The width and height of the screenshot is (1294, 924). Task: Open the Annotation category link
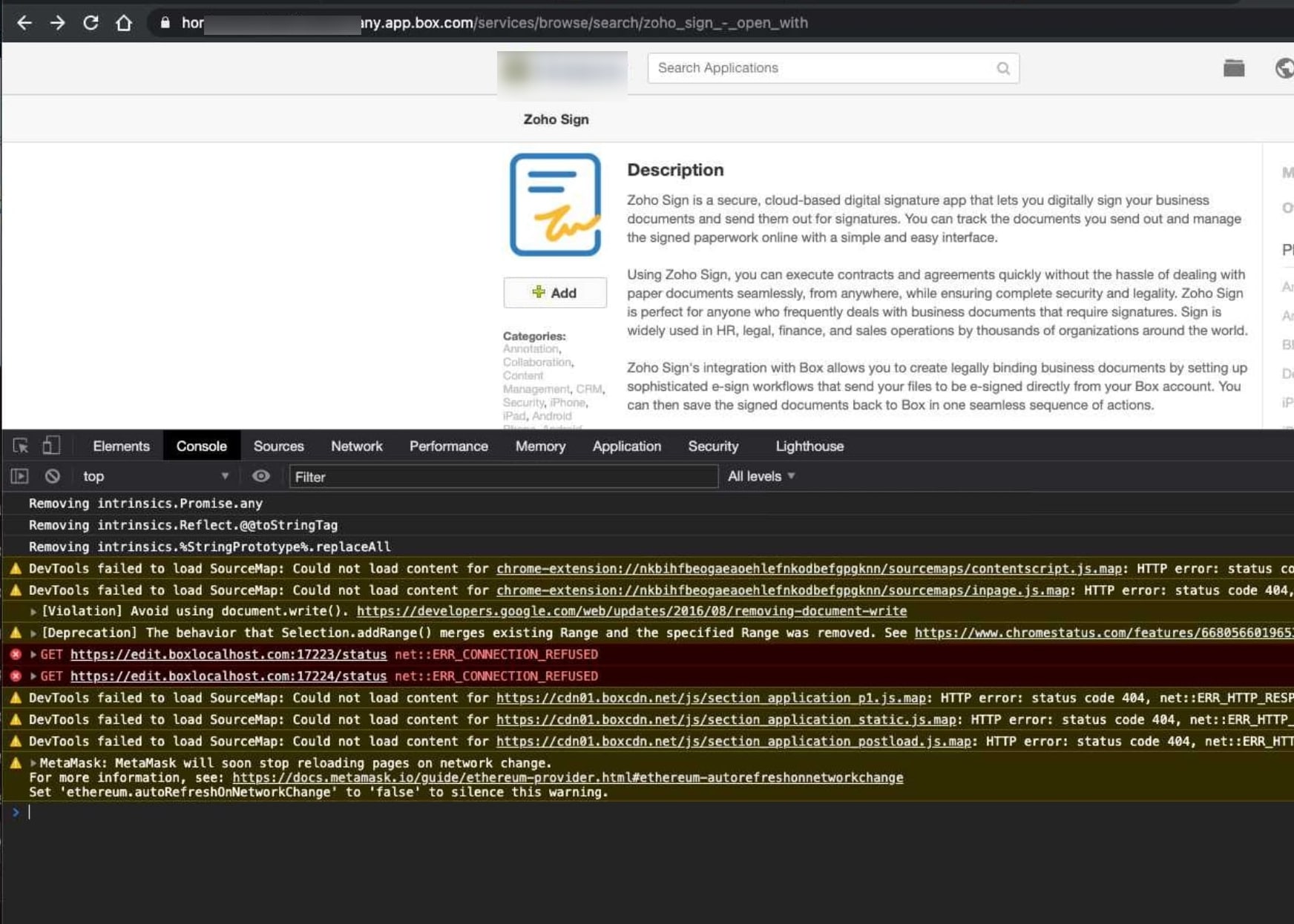point(531,349)
